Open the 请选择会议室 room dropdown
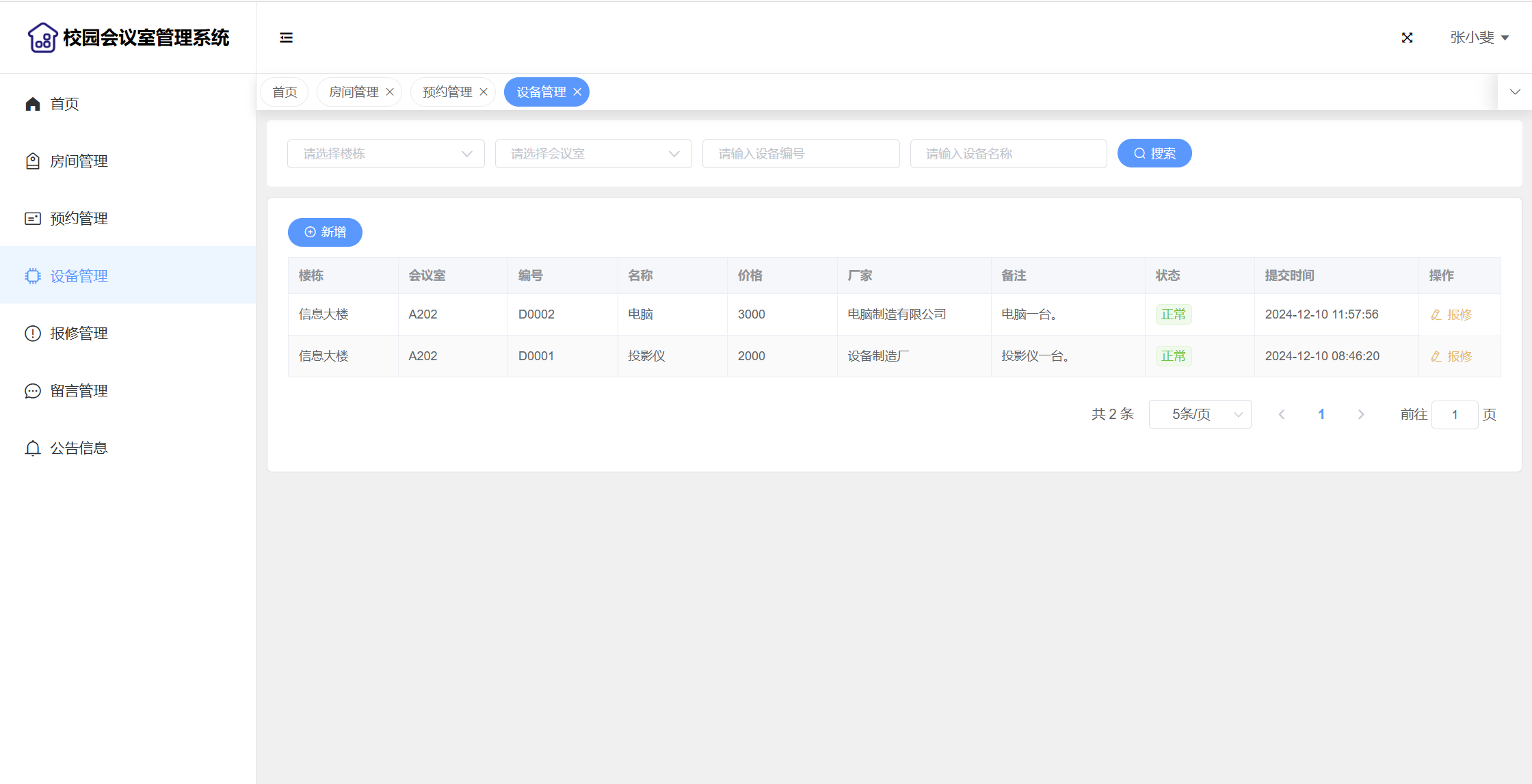Viewport: 1532px width, 784px height. tap(593, 154)
